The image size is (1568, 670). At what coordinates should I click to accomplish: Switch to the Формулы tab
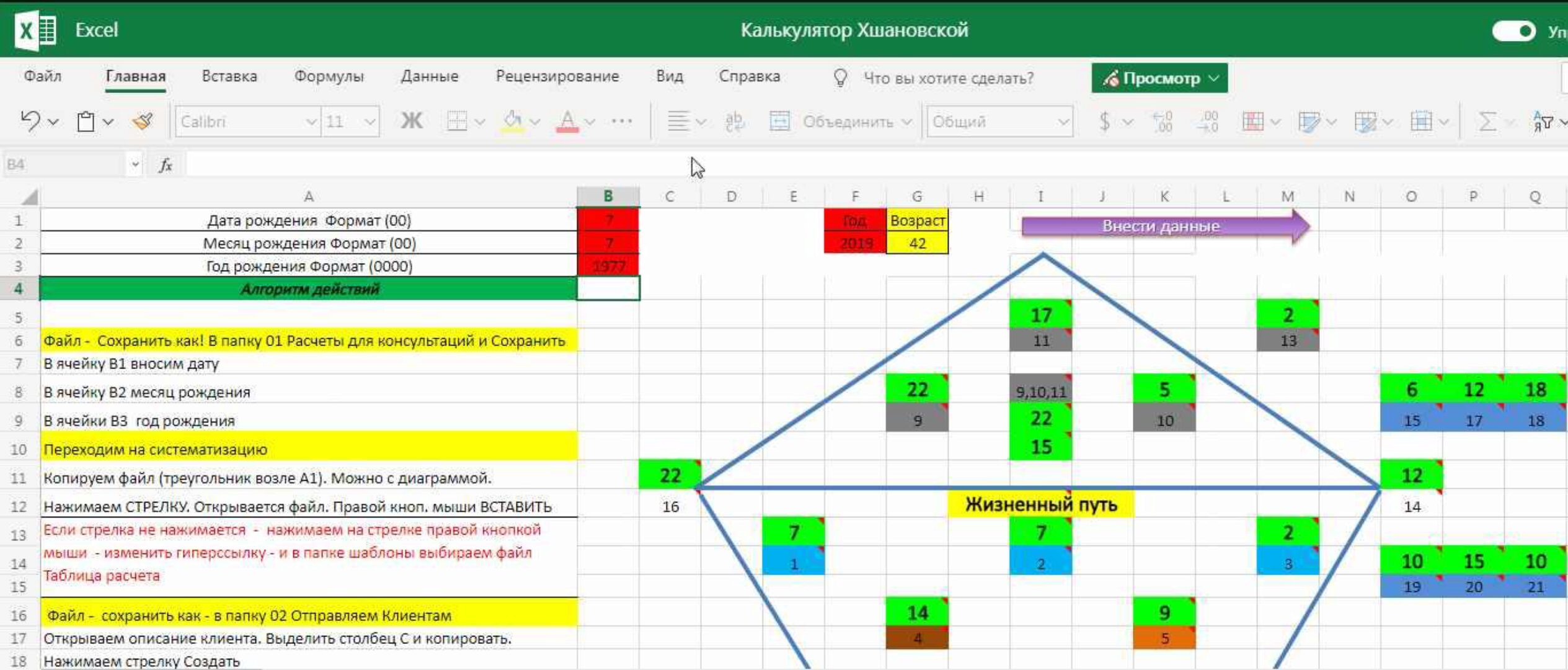point(329,76)
